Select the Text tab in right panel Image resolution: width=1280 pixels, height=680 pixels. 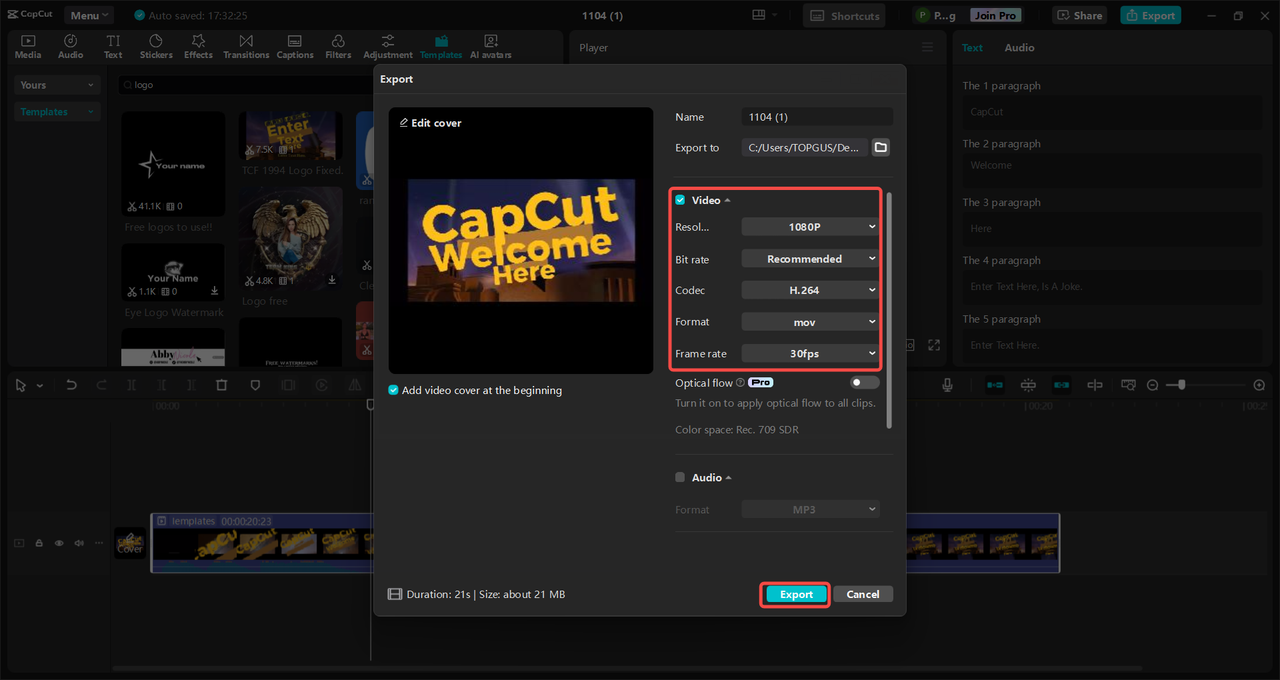(x=972, y=47)
